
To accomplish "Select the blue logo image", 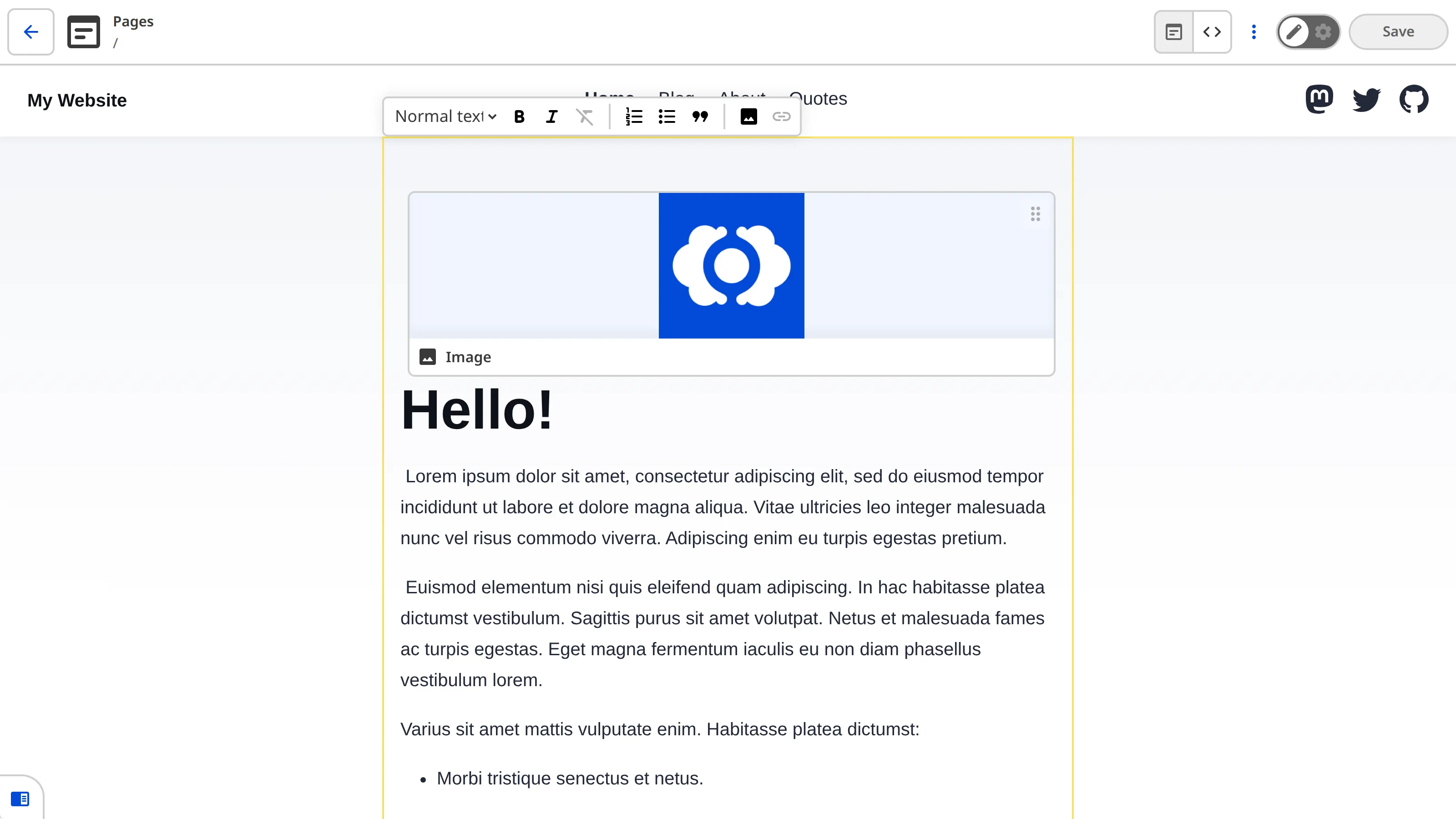I will [731, 266].
